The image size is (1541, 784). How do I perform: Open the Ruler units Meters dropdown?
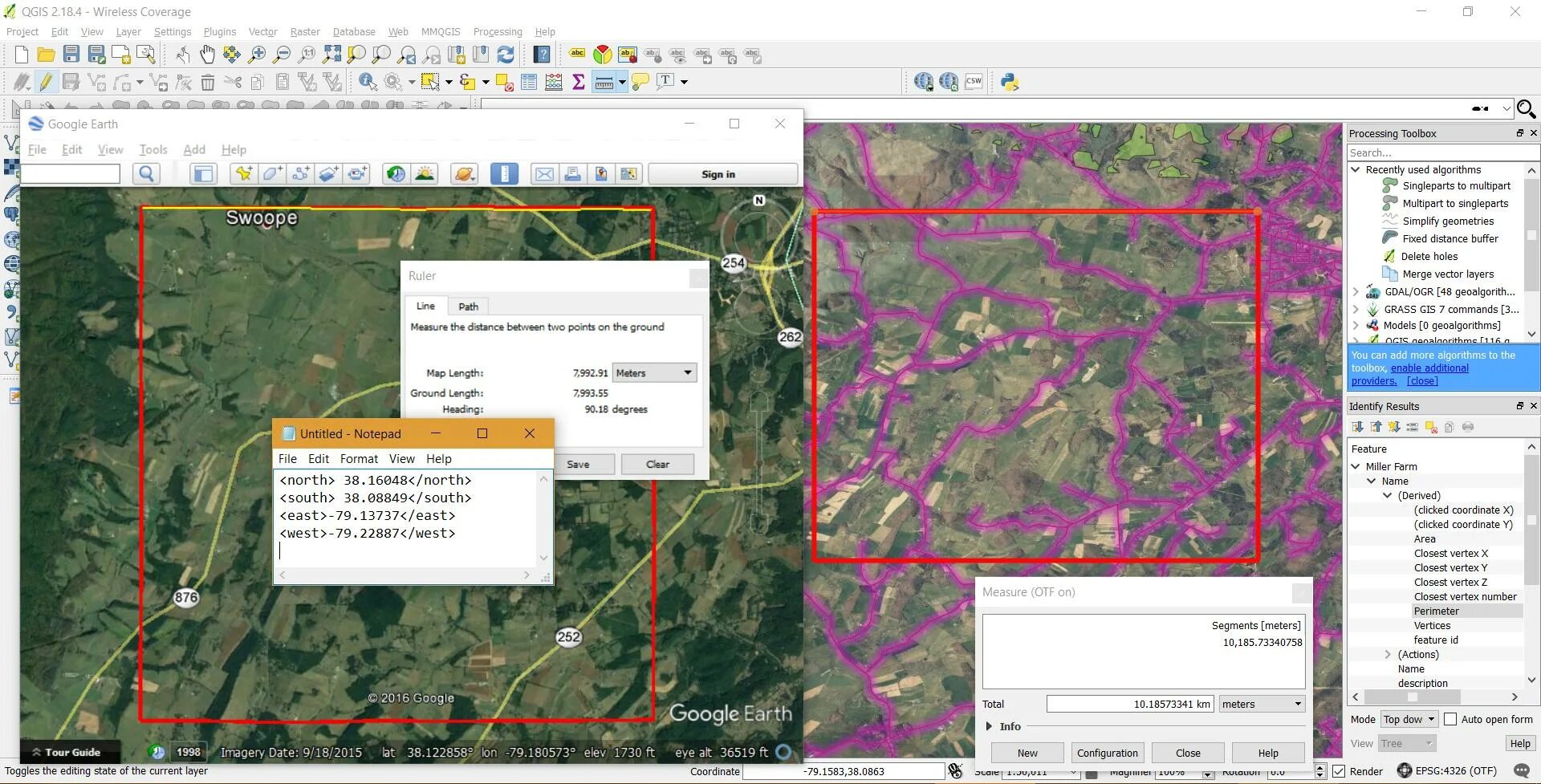pyautogui.click(x=654, y=372)
